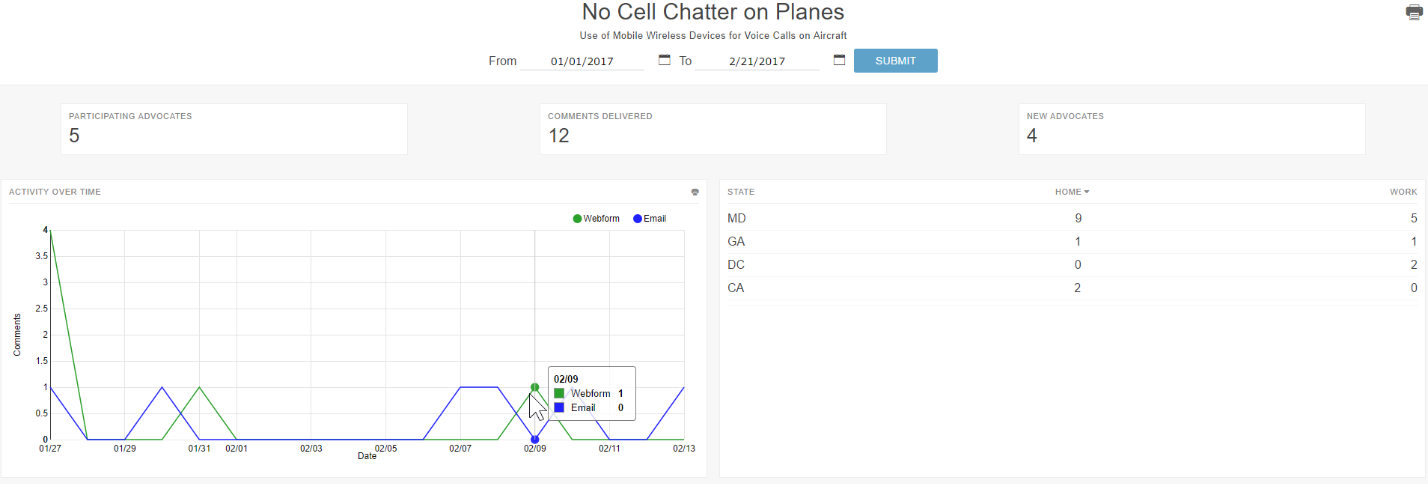The height and width of the screenshot is (498, 1428).
Task: Click the blue Email point on 02/09
Action: 535,440
